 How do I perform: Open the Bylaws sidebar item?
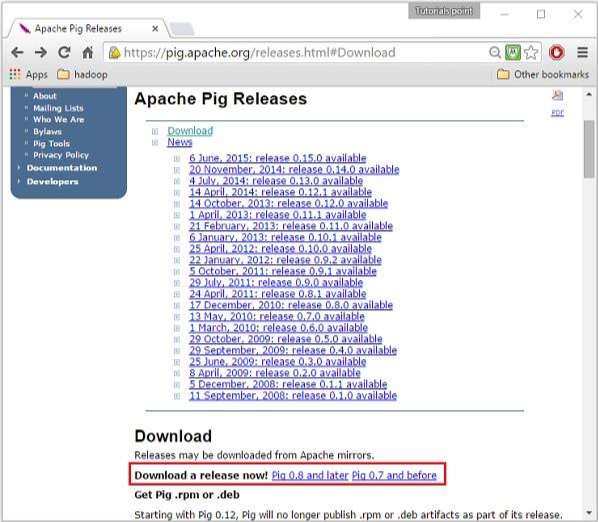47,132
